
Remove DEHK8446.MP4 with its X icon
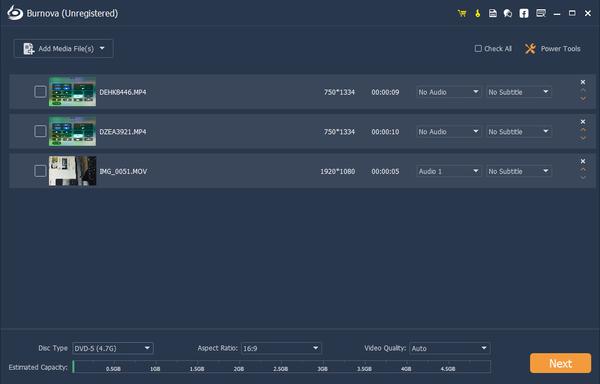pos(583,82)
